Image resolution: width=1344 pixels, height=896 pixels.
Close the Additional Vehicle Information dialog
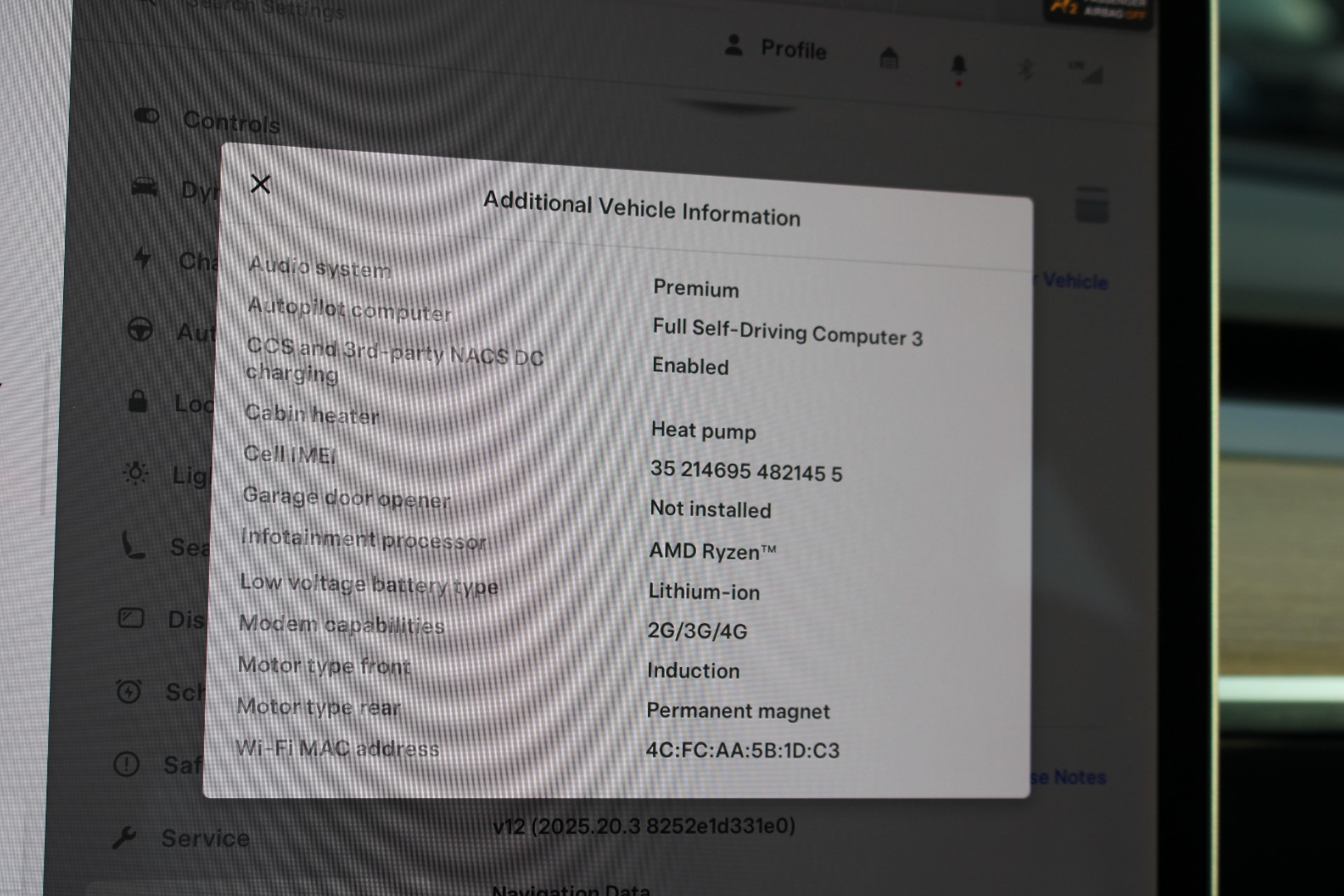click(x=261, y=184)
